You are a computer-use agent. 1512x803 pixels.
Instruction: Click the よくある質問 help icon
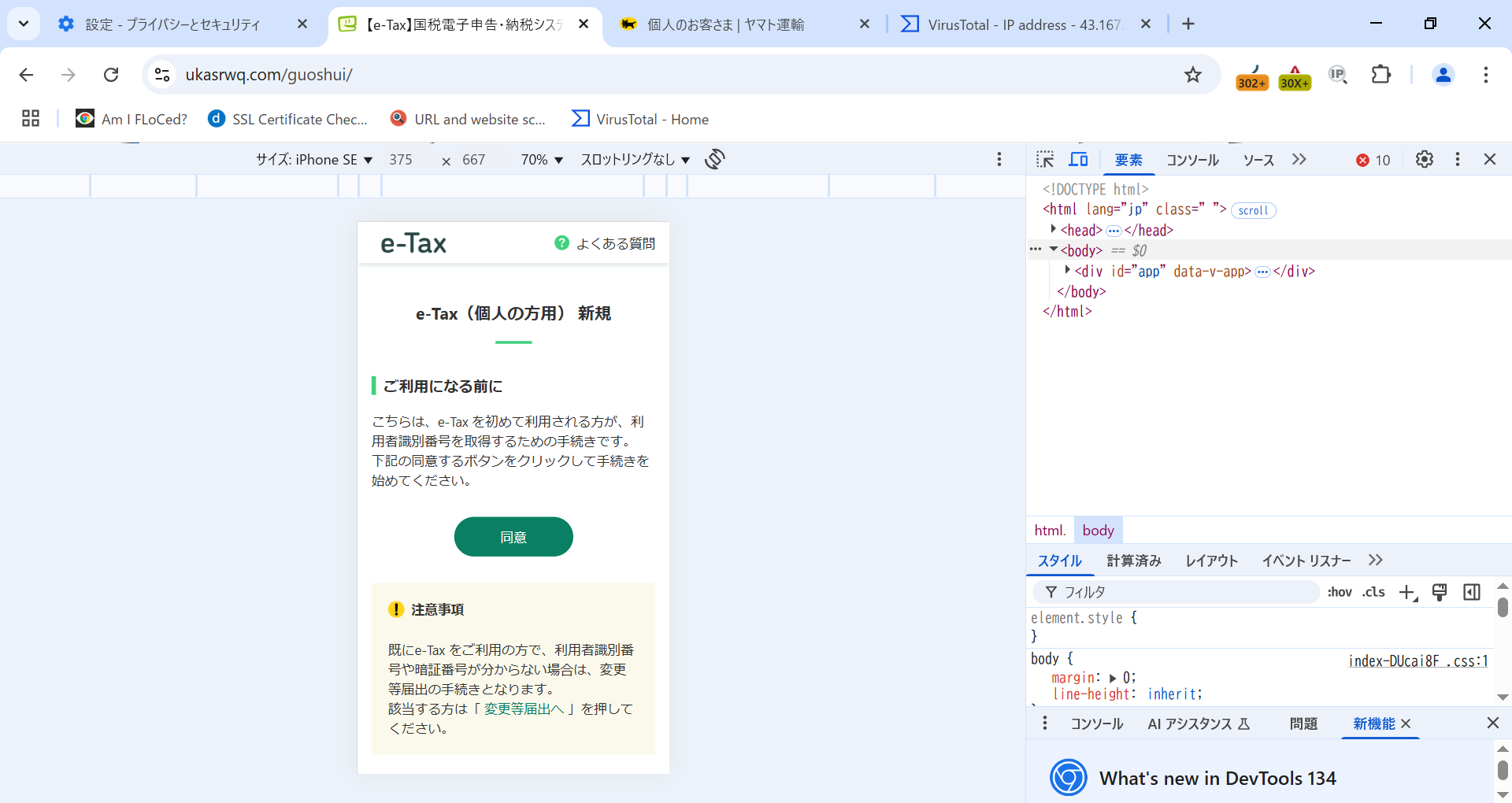coord(561,243)
